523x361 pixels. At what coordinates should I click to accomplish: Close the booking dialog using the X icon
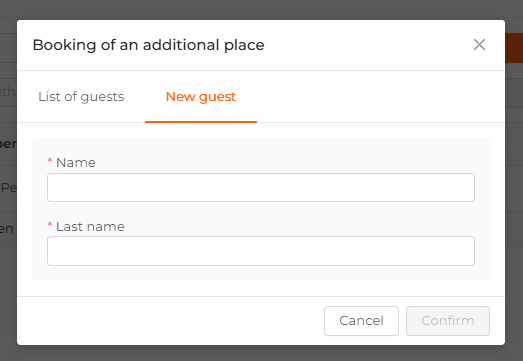coord(479,44)
